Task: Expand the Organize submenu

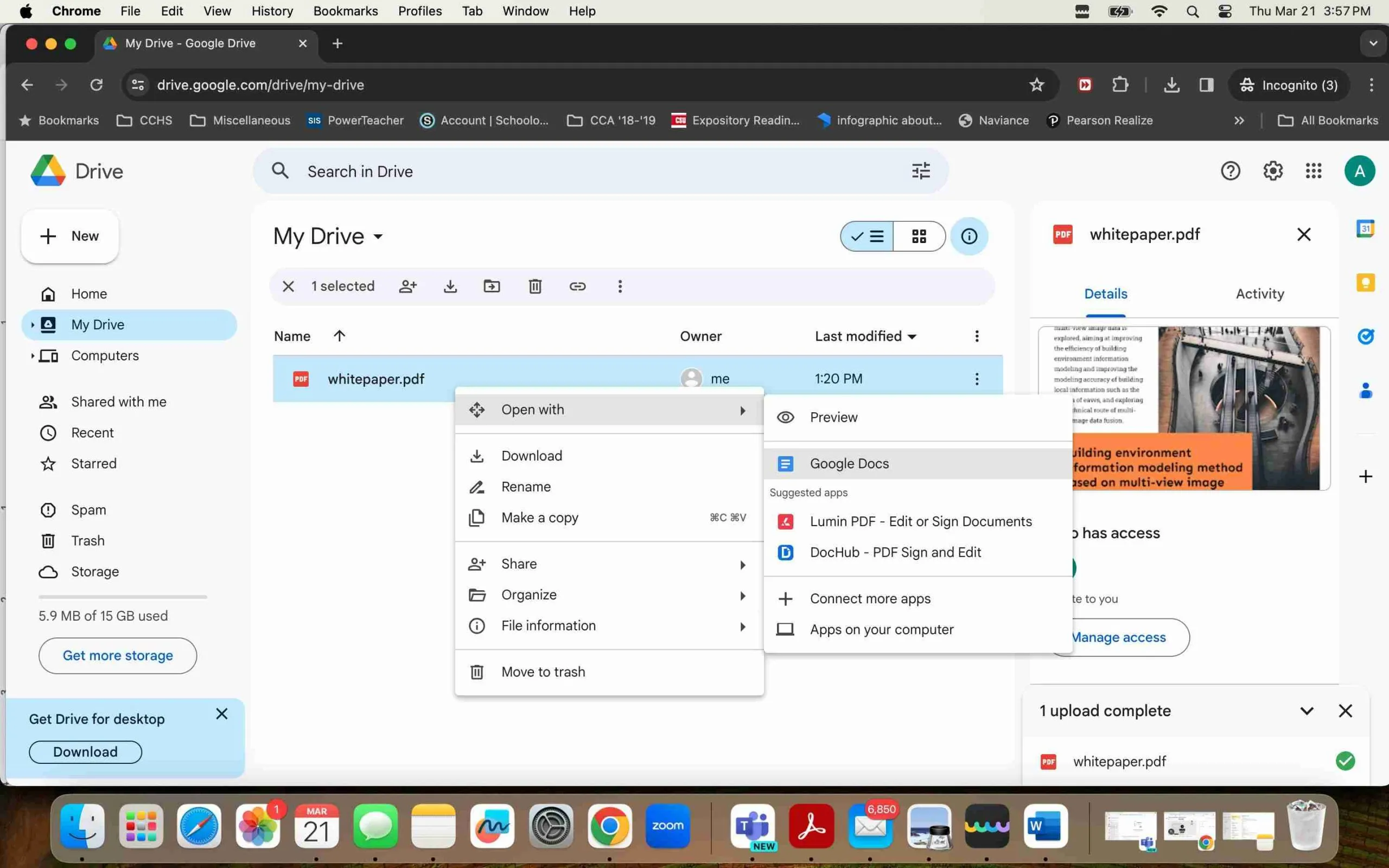Action: pyautogui.click(x=609, y=595)
